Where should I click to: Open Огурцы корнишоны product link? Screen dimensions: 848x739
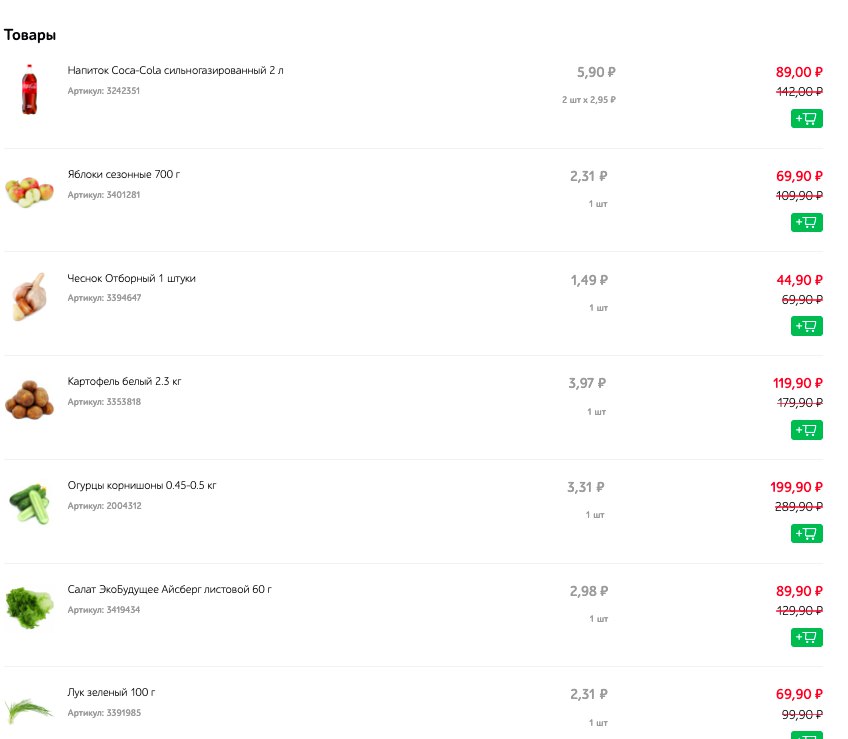point(142,485)
